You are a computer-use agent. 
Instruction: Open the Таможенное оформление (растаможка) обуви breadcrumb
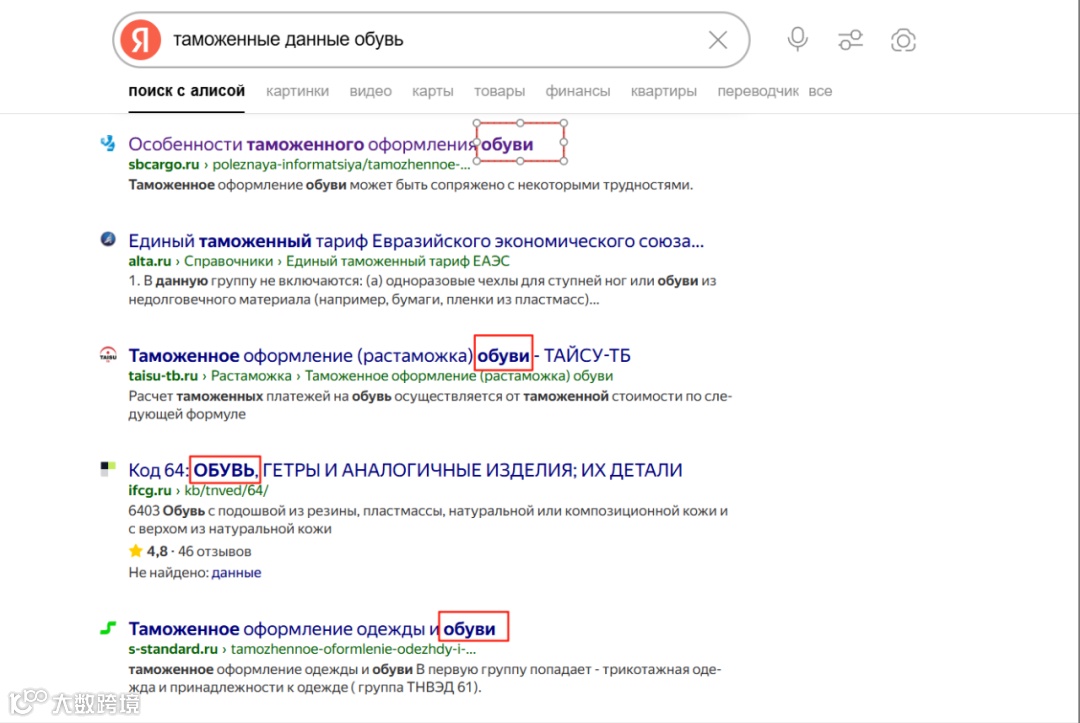pos(459,376)
